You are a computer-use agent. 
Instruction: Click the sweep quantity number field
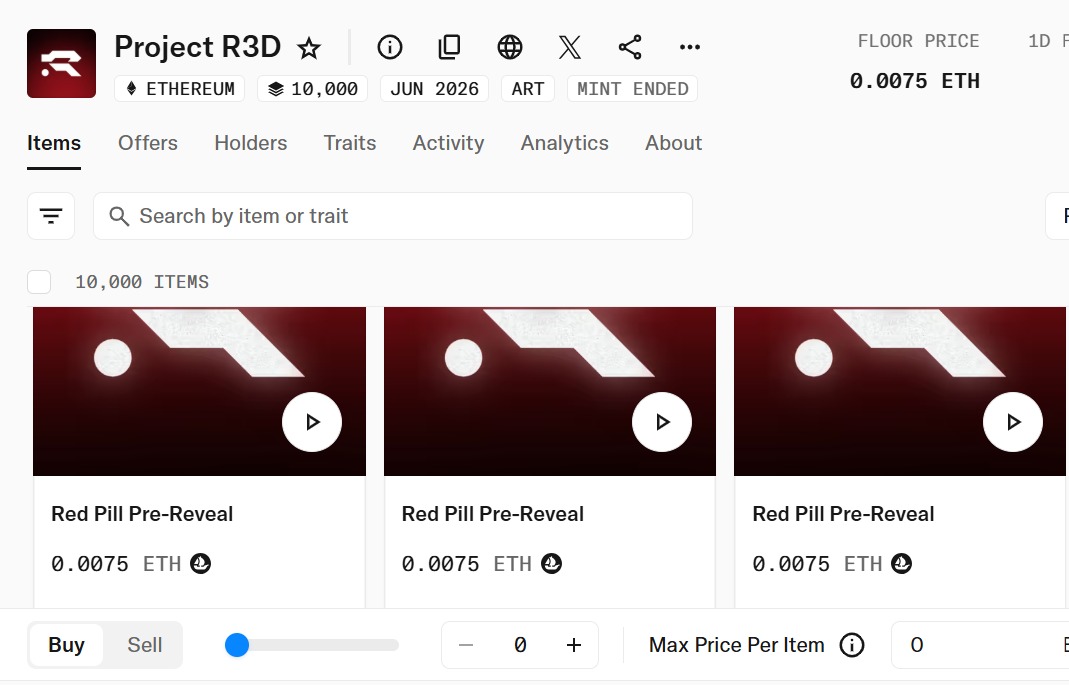coord(520,645)
